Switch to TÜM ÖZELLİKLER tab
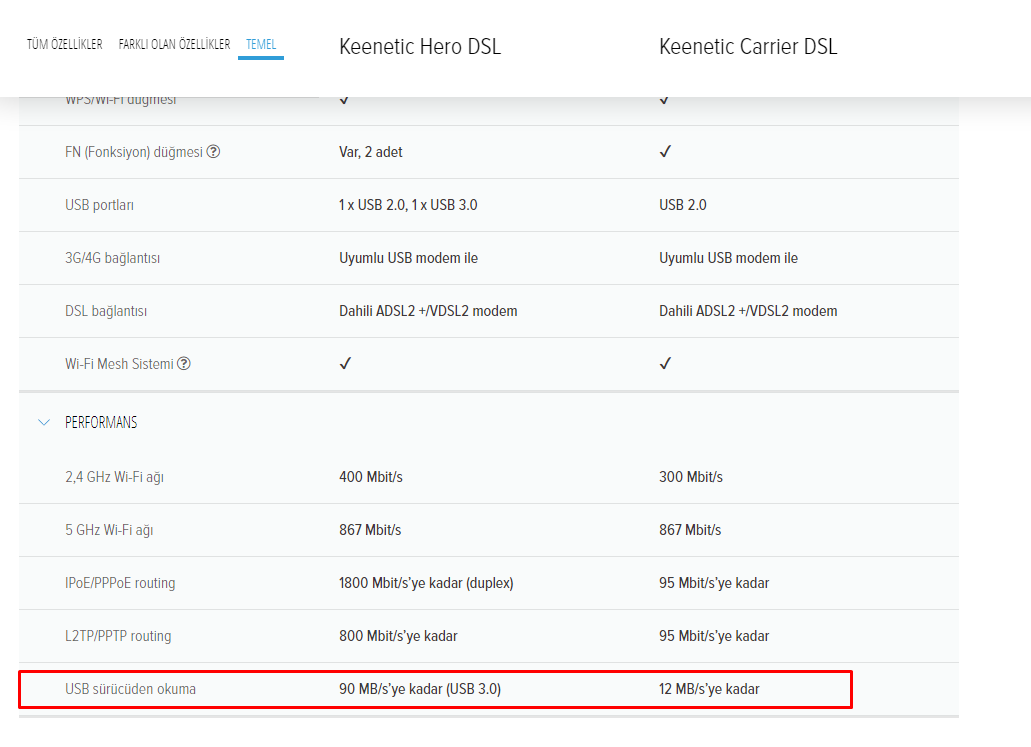This screenshot has height=747, width=1031. point(64,45)
